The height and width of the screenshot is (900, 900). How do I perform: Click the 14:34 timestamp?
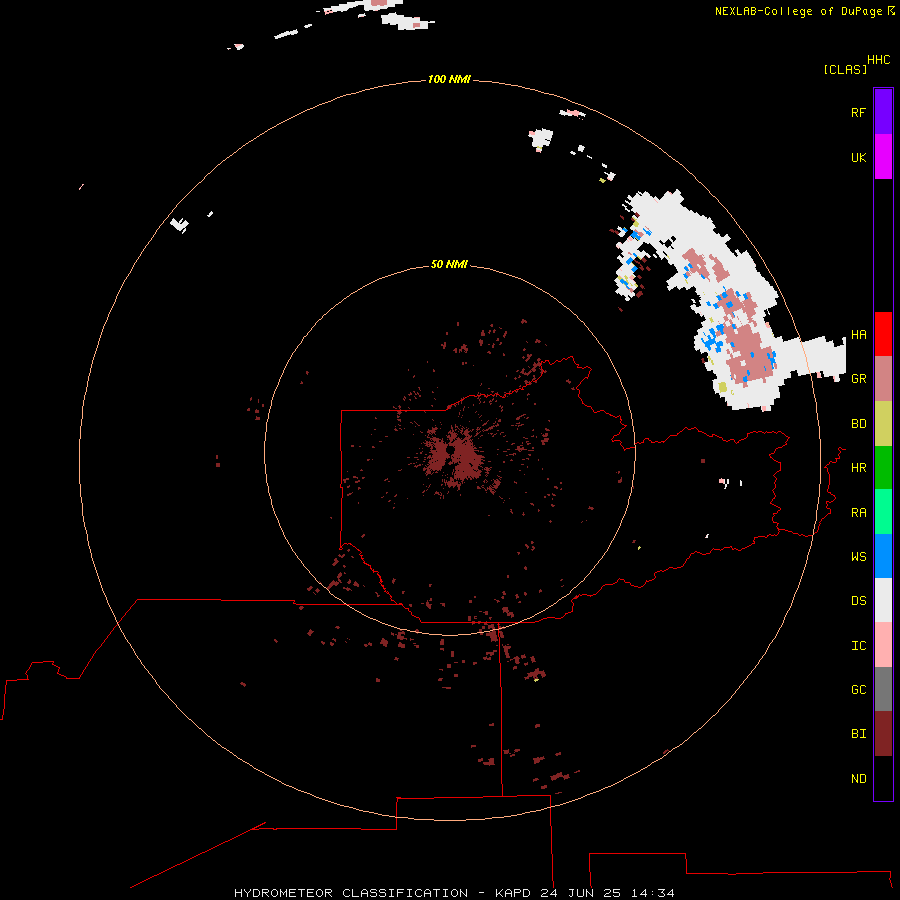[652, 893]
